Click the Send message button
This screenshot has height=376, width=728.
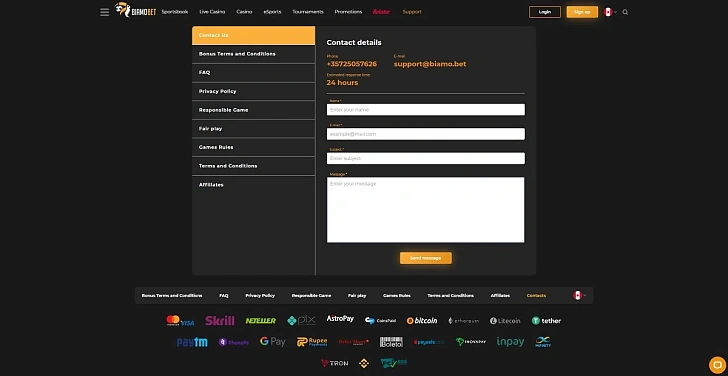[x=426, y=258]
